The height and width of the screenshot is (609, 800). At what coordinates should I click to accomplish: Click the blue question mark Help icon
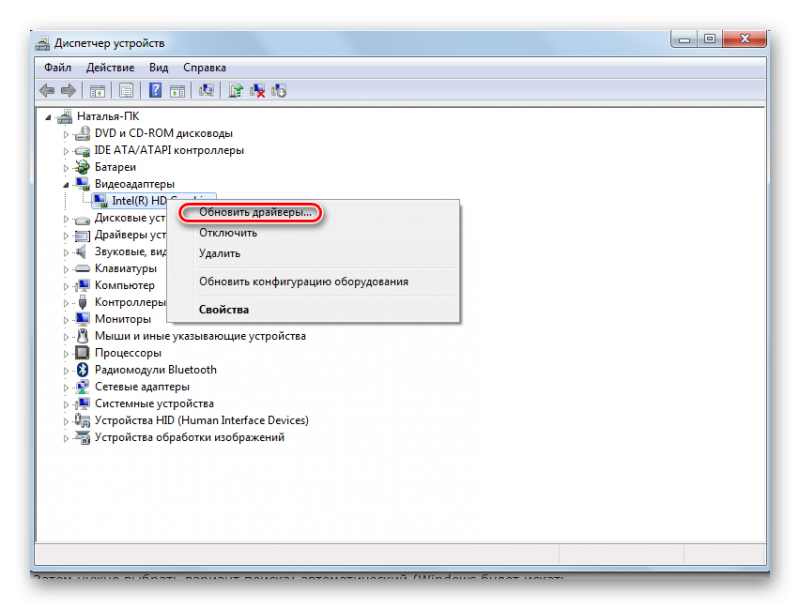pyautogui.click(x=155, y=90)
